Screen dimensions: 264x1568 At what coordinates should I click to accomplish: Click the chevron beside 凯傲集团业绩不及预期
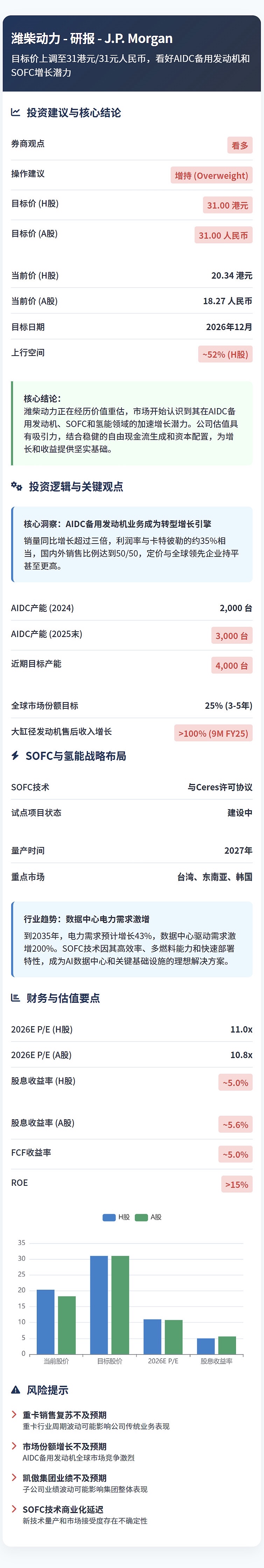click(x=15, y=1478)
